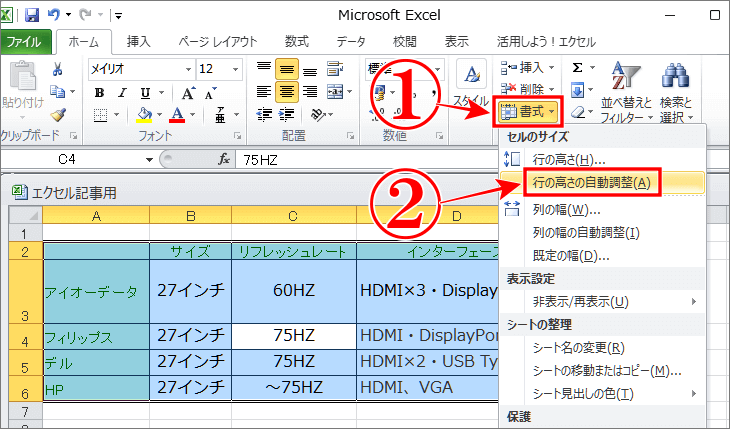Click the Clear eraser icon
Screen dimensions: 730x429
pos(577,112)
